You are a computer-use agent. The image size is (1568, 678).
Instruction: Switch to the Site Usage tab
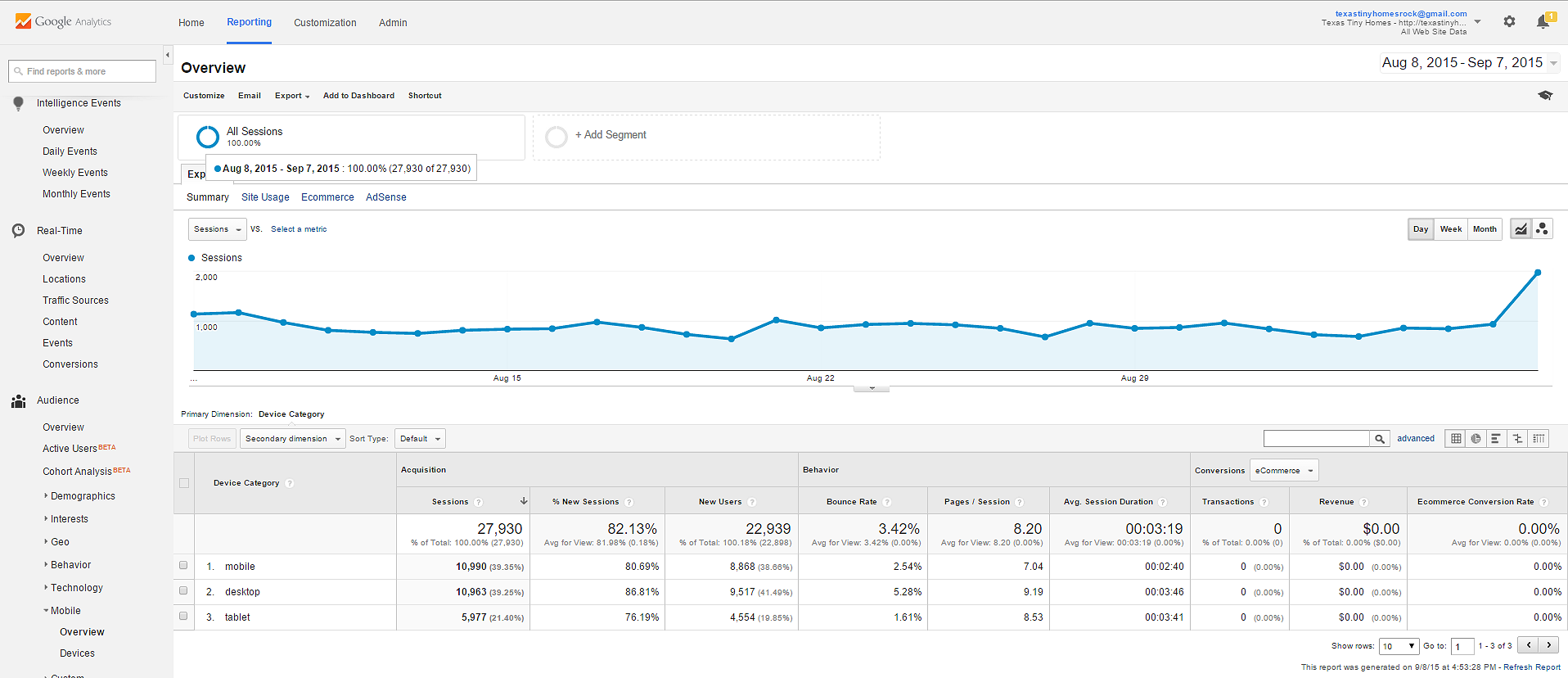point(265,197)
